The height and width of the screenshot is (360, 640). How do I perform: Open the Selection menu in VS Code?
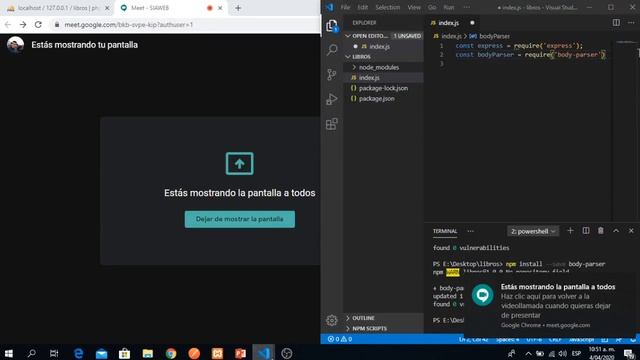tap(388, 7)
